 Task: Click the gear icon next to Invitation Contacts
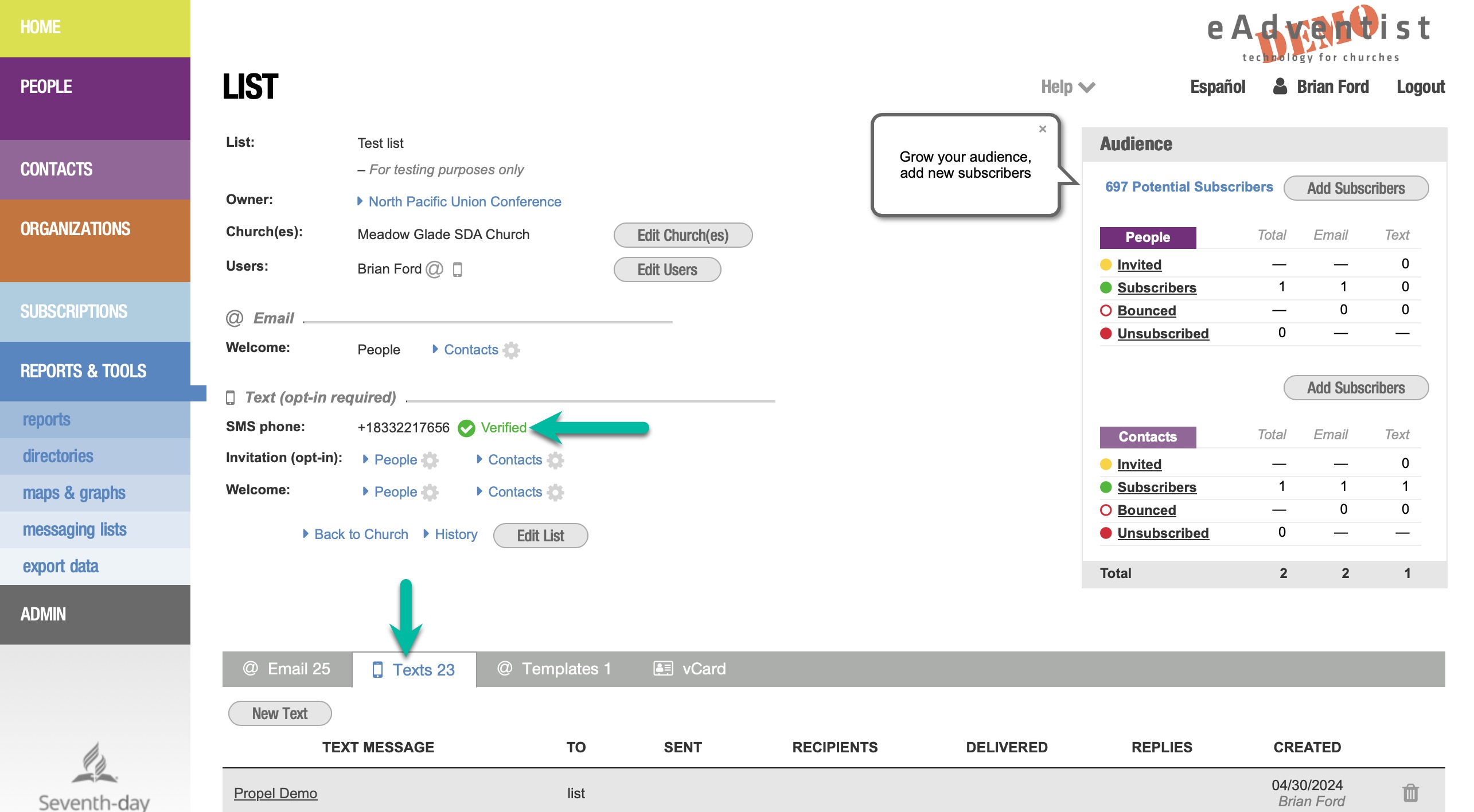pyautogui.click(x=555, y=460)
